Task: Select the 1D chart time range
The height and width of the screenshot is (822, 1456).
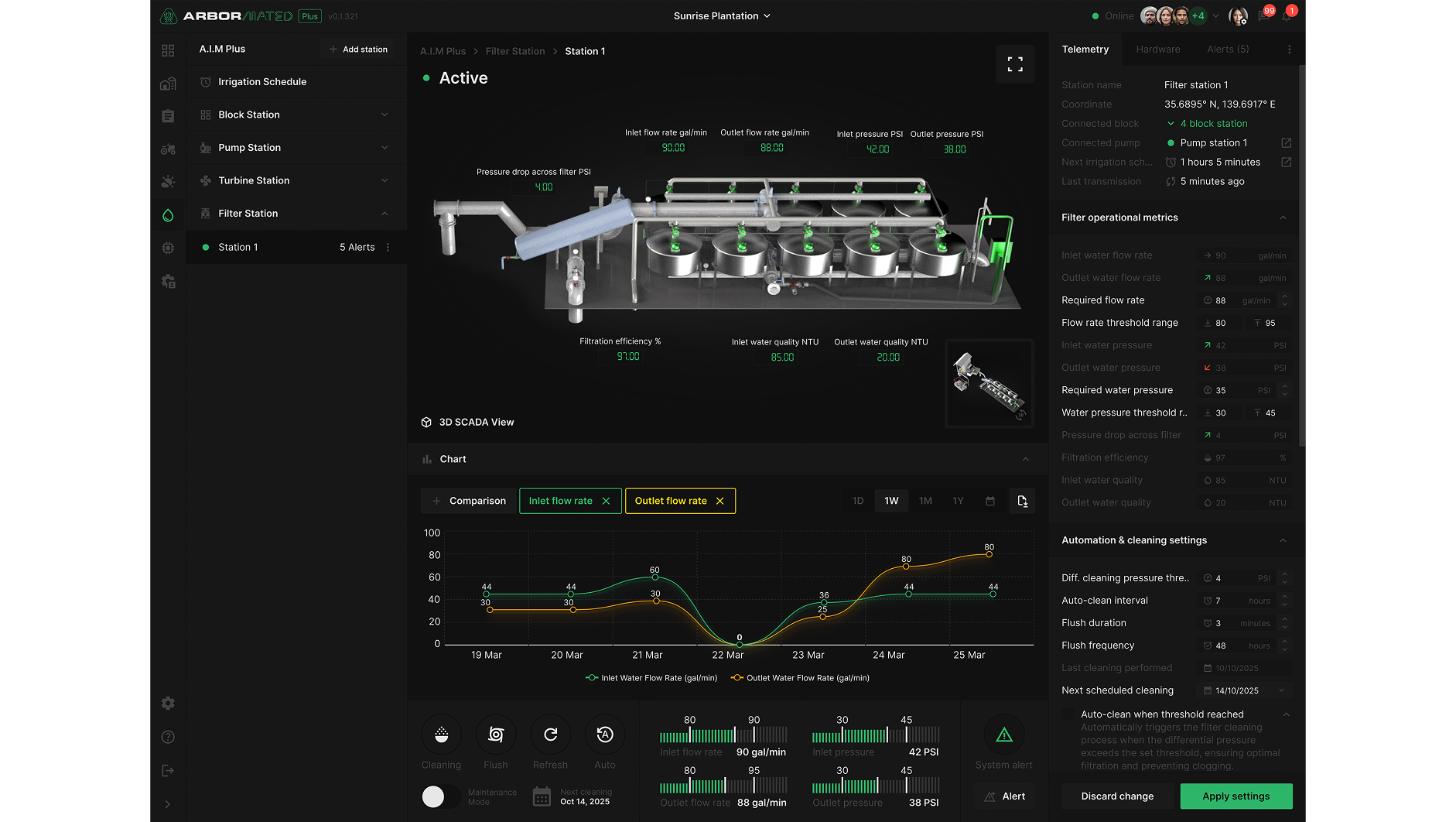Action: (858, 501)
